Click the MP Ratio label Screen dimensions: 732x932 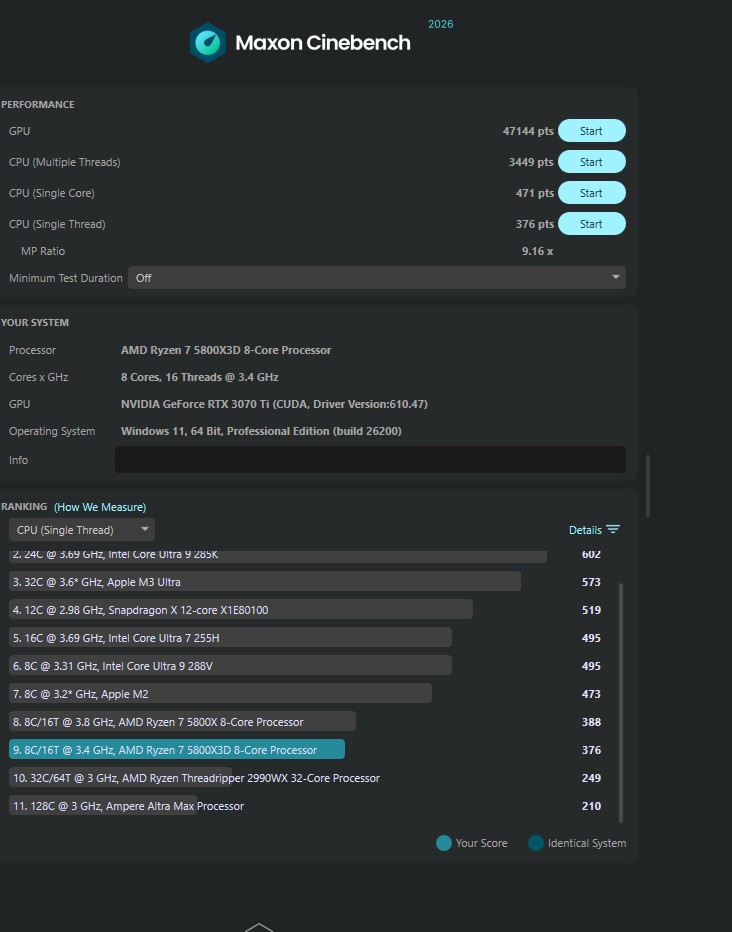click(x=43, y=251)
